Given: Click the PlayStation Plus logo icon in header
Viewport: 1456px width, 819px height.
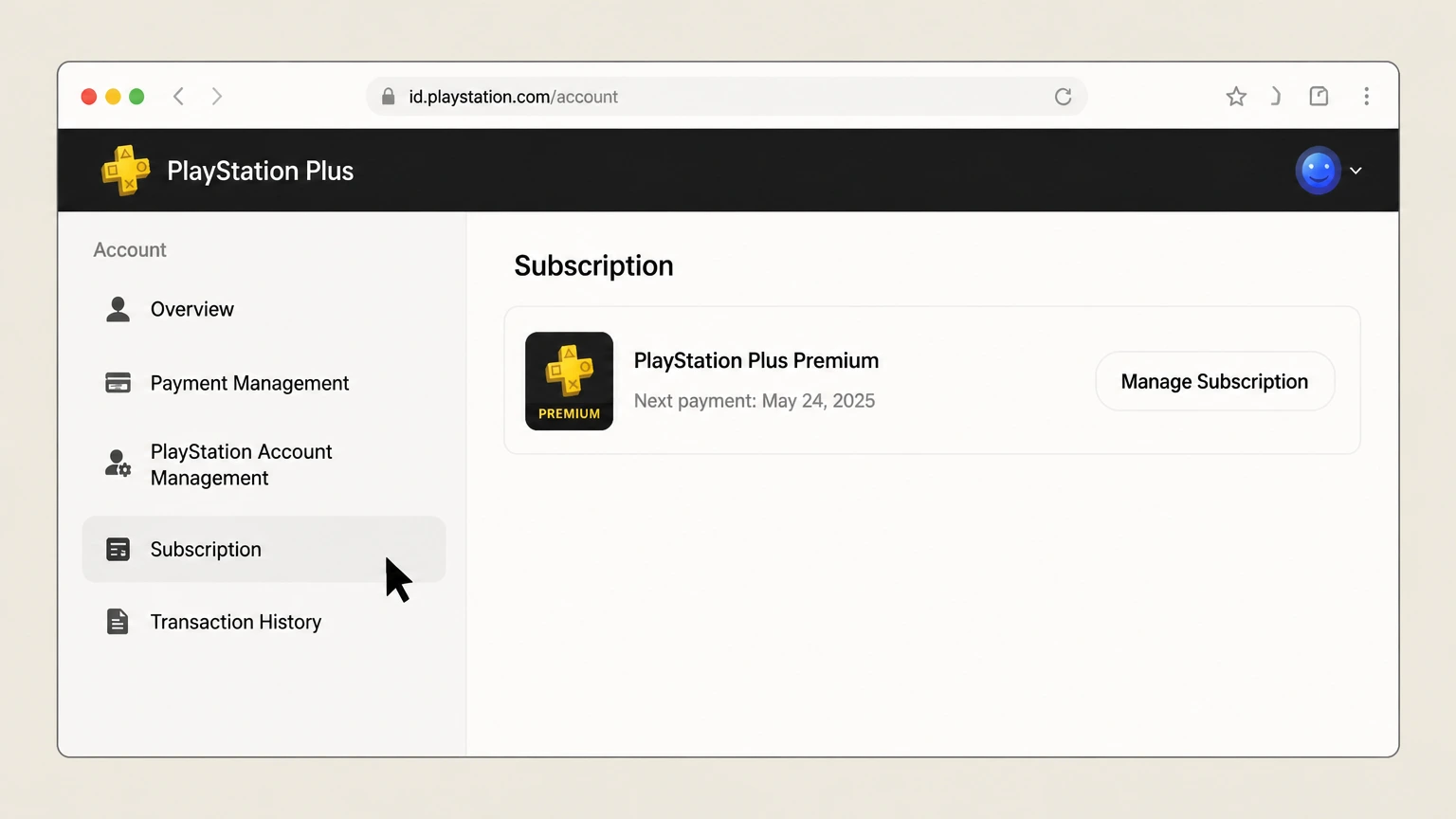Looking at the screenshot, I should [x=126, y=171].
